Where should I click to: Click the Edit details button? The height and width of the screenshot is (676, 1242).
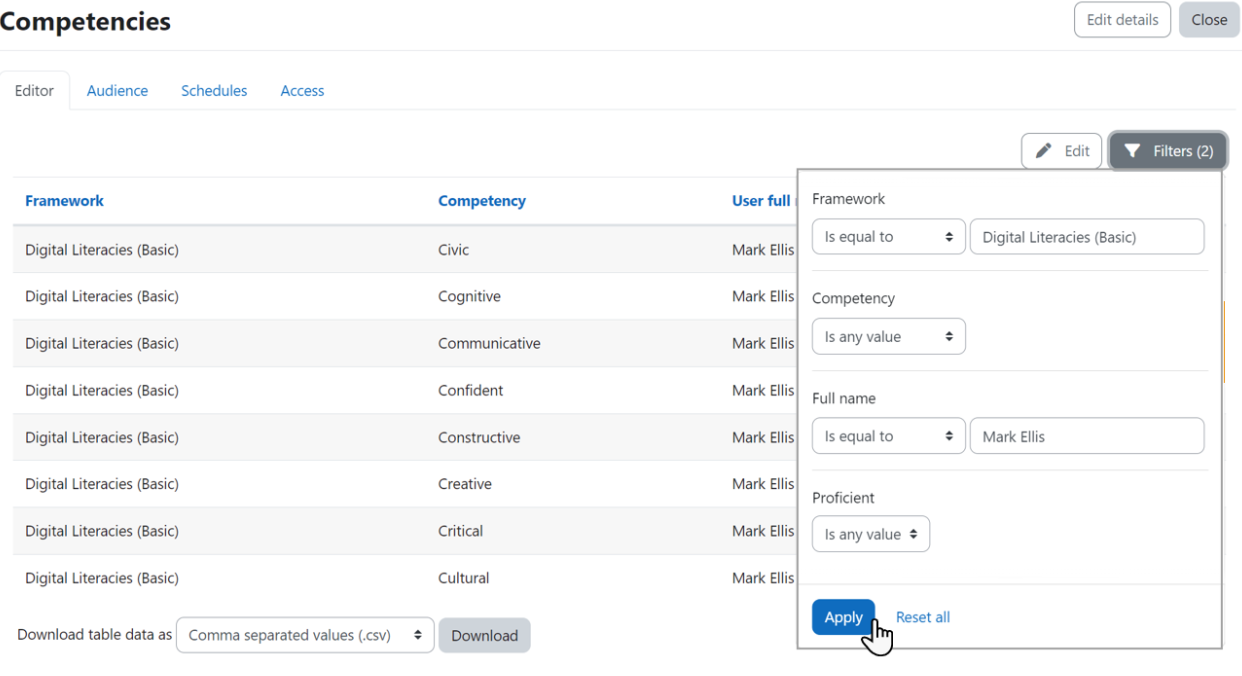(1122, 20)
